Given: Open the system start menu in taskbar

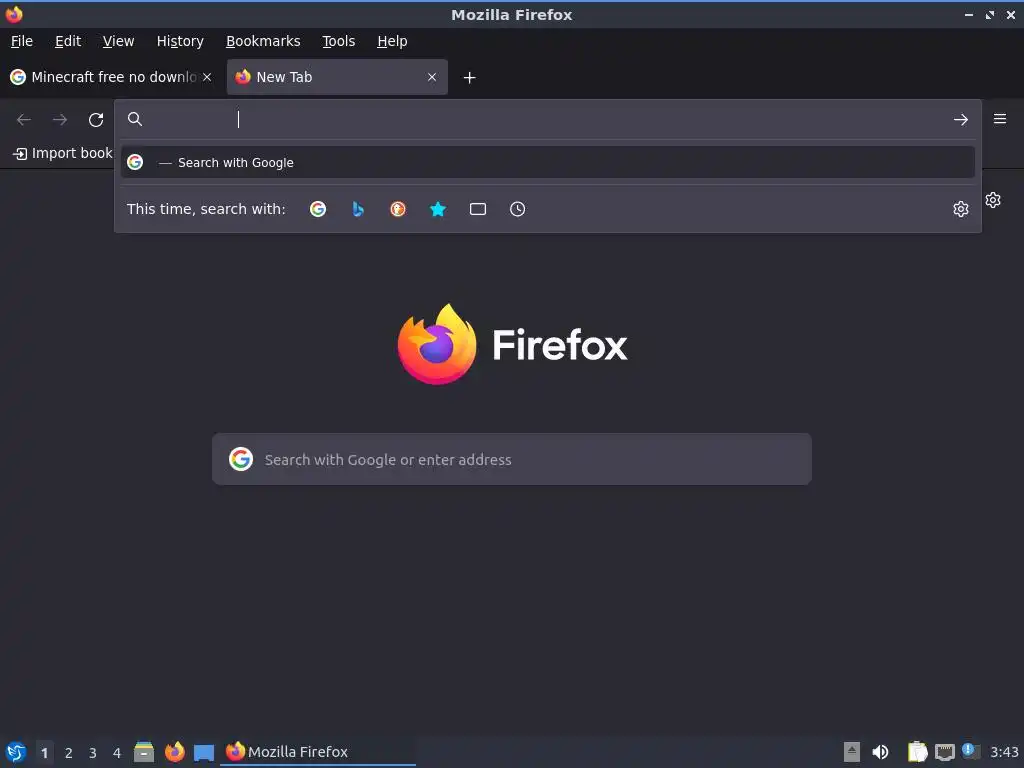Looking at the screenshot, I should [x=16, y=752].
